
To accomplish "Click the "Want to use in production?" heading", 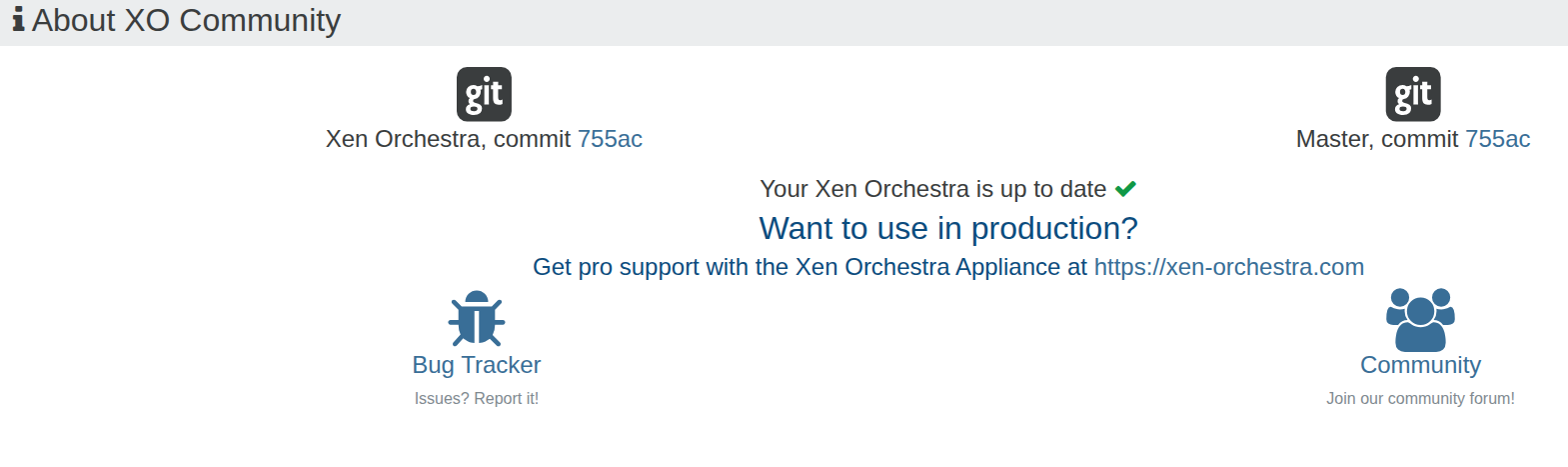I will click(947, 228).
